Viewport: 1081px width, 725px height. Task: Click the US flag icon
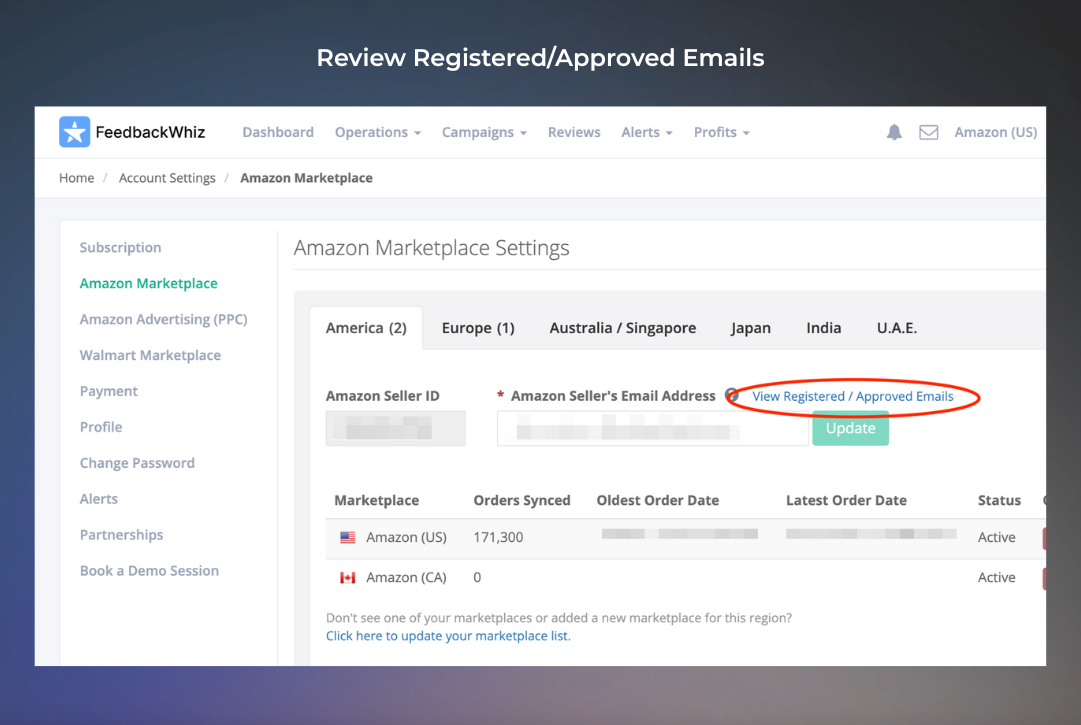pos(347,538)
